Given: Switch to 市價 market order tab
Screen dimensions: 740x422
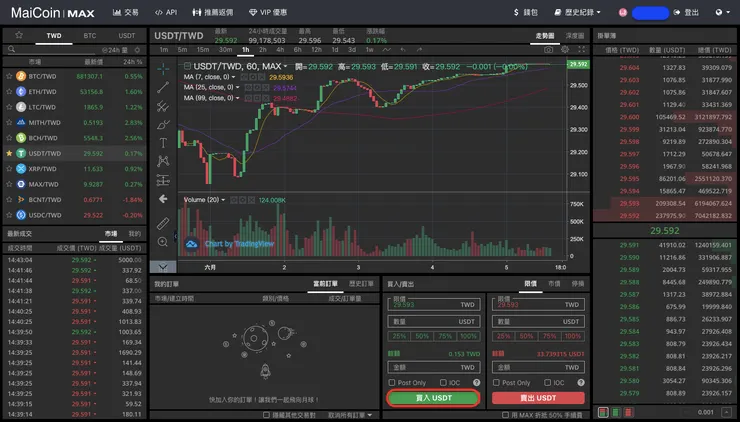Looking at the screenshot, I should (554, 284).
